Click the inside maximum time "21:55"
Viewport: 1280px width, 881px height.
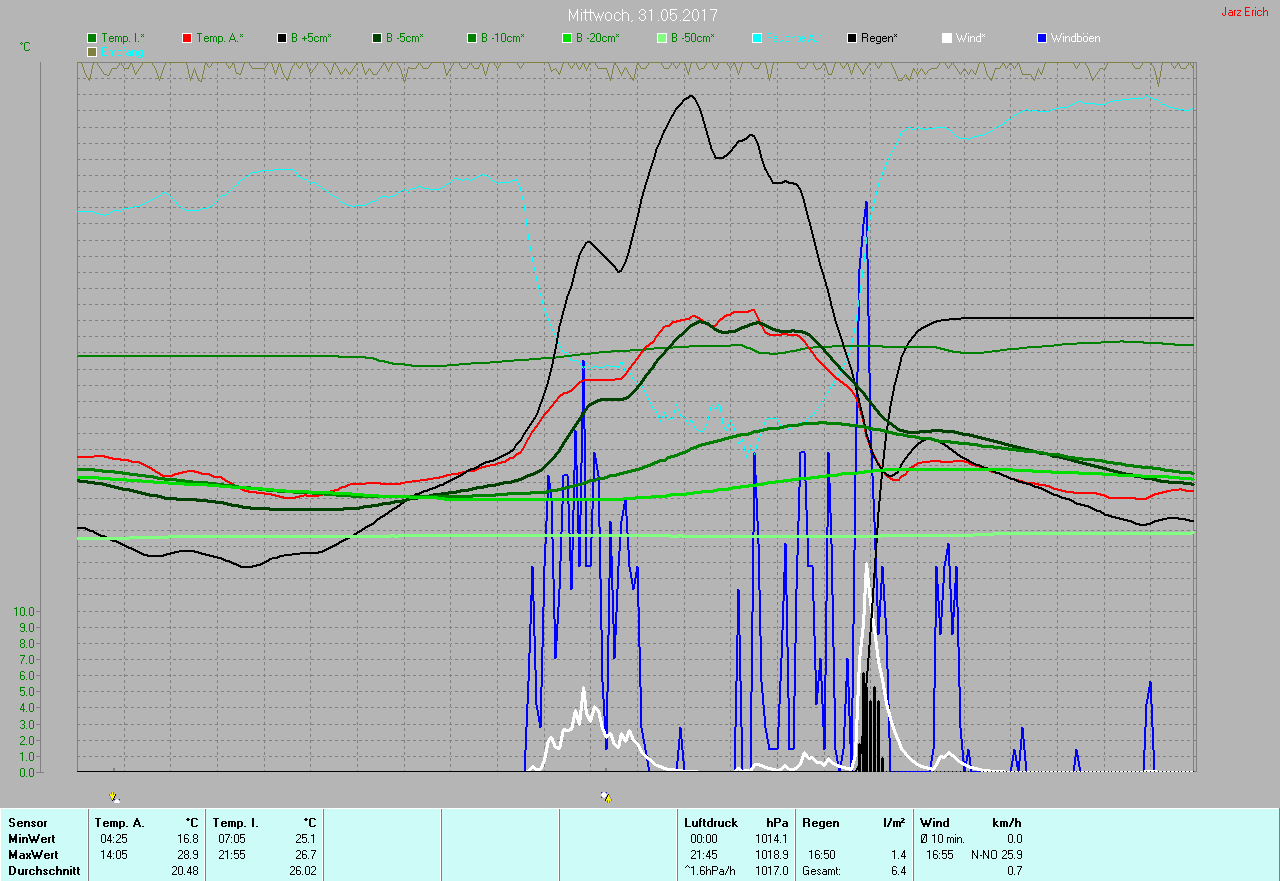point(232,855)
